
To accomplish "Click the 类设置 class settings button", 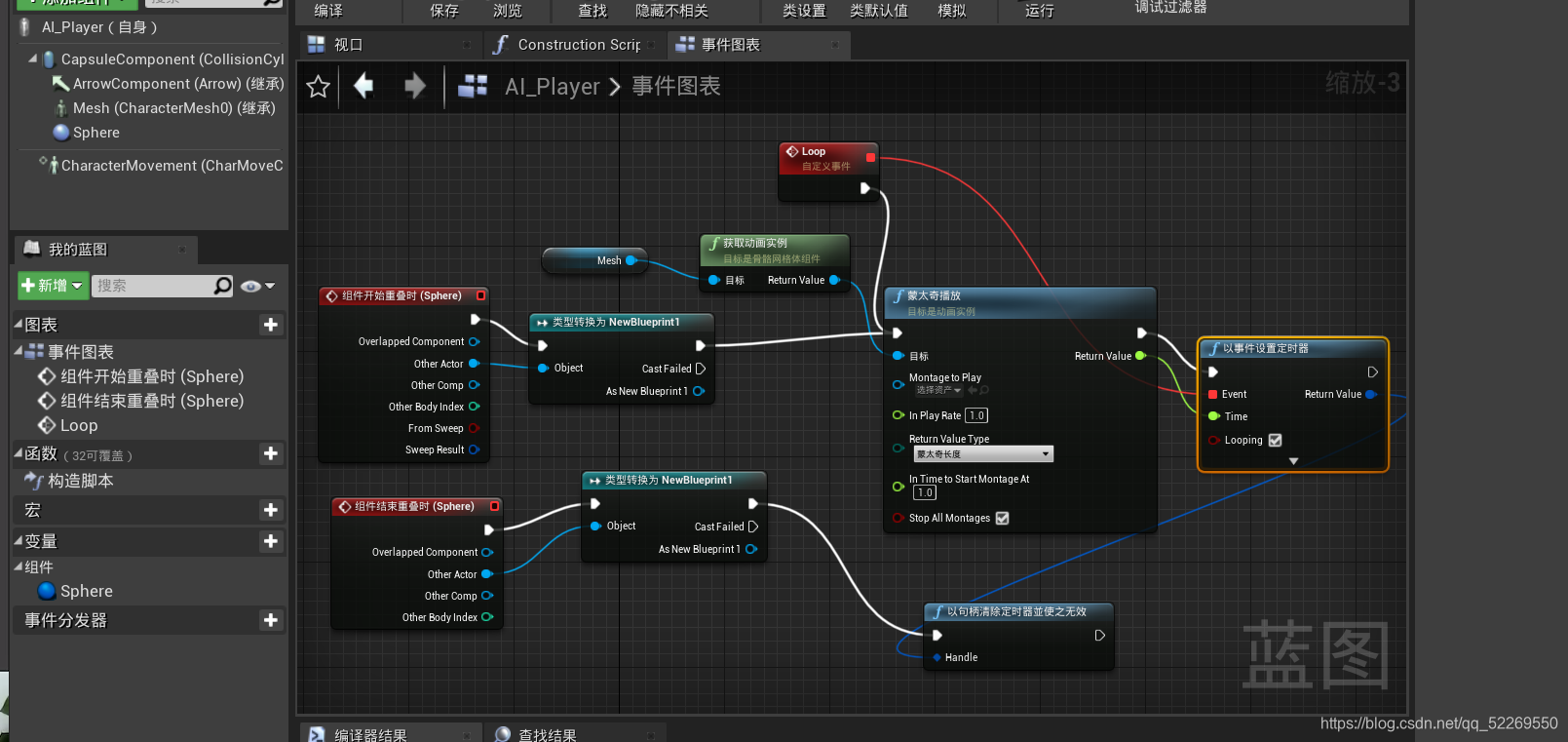I will tap(804, 11).
